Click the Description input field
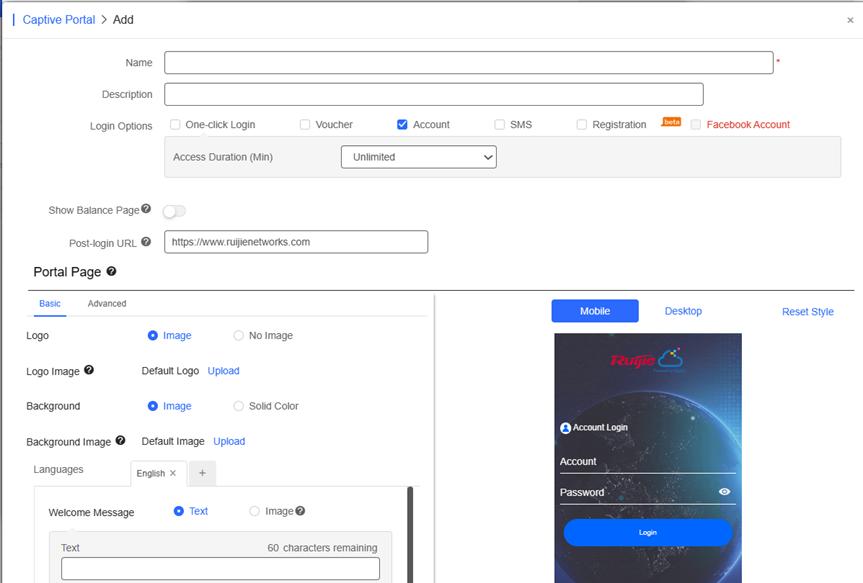863x583 pixels. [434, 94]
